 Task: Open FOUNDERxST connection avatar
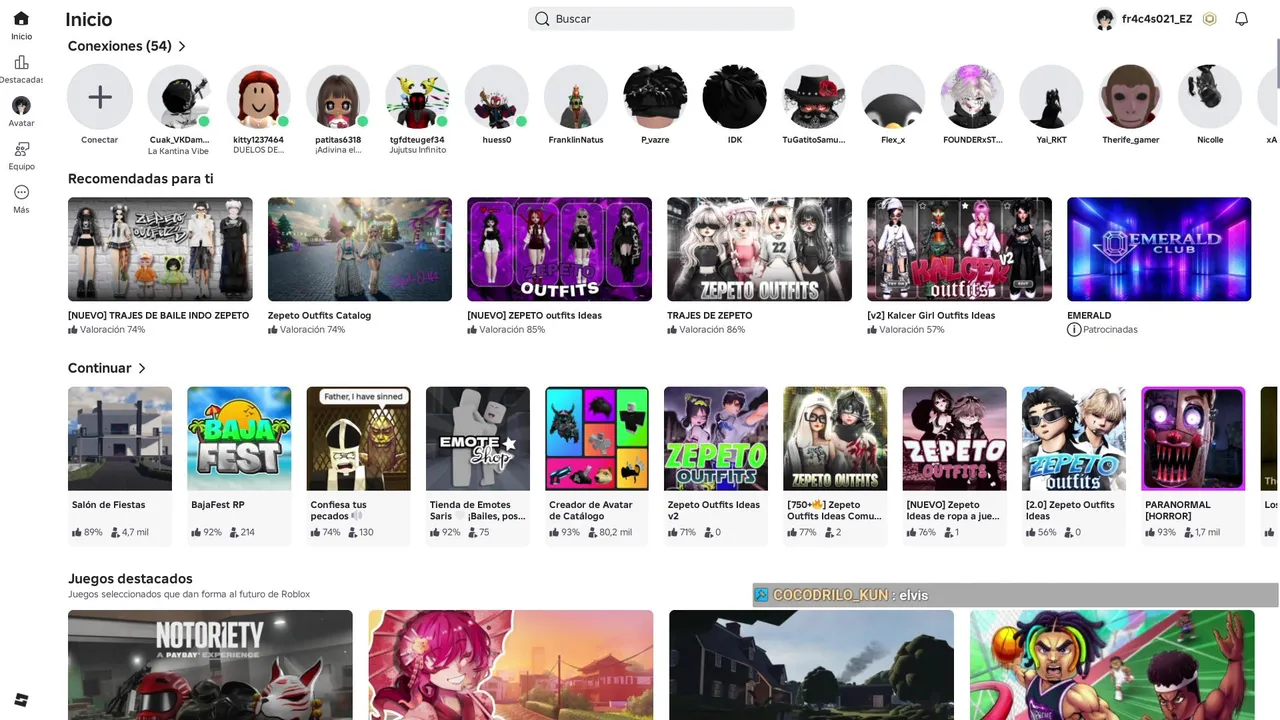click(x=973, y=97)
